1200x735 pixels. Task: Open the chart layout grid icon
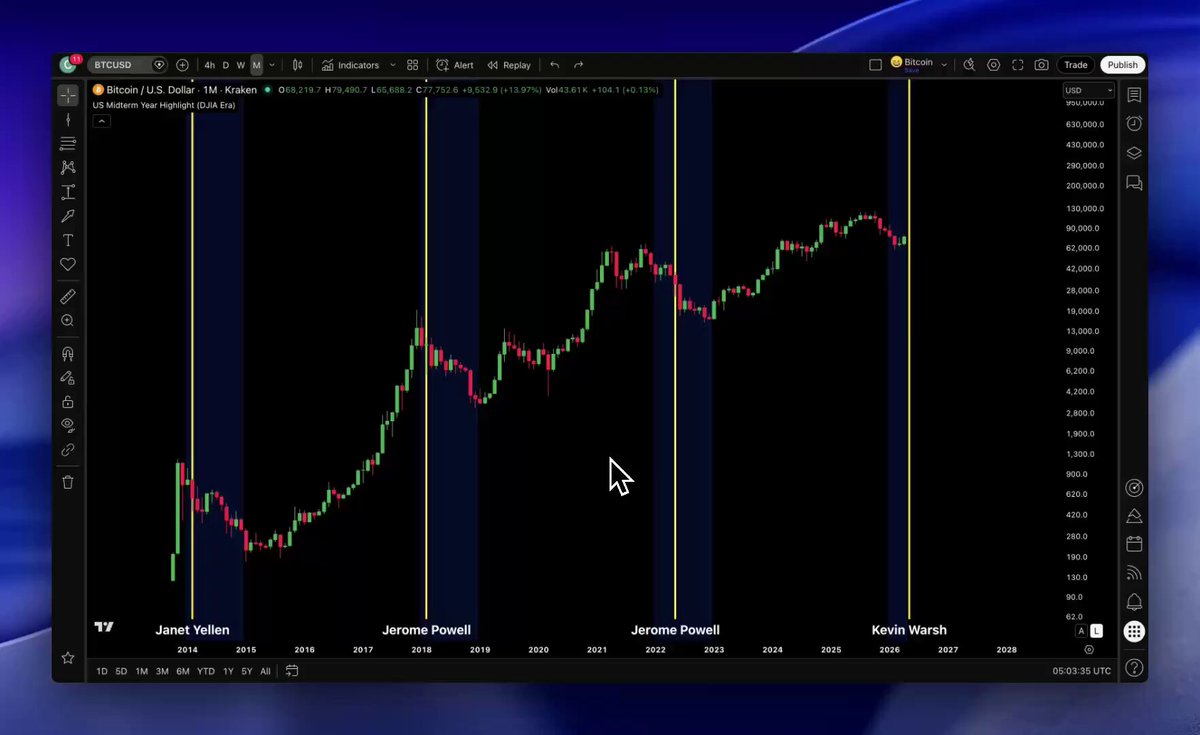click(412, 65)
